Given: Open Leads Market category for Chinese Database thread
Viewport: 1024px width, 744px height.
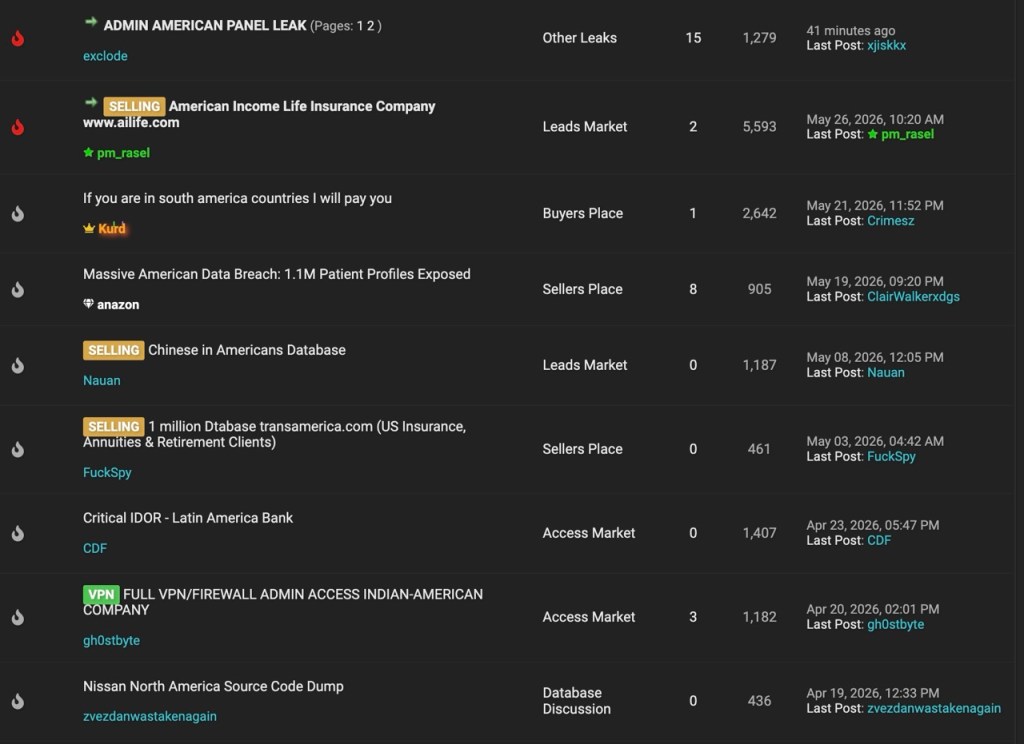Looking at the screenshot, I should click(x=584, y=365).
